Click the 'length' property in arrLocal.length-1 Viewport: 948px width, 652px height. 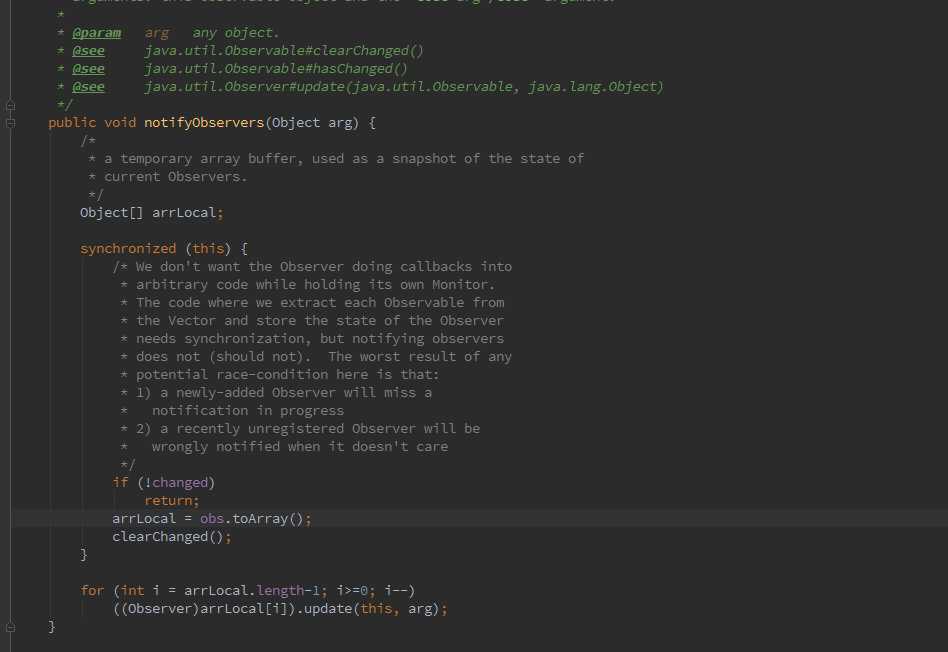[279, 592]
